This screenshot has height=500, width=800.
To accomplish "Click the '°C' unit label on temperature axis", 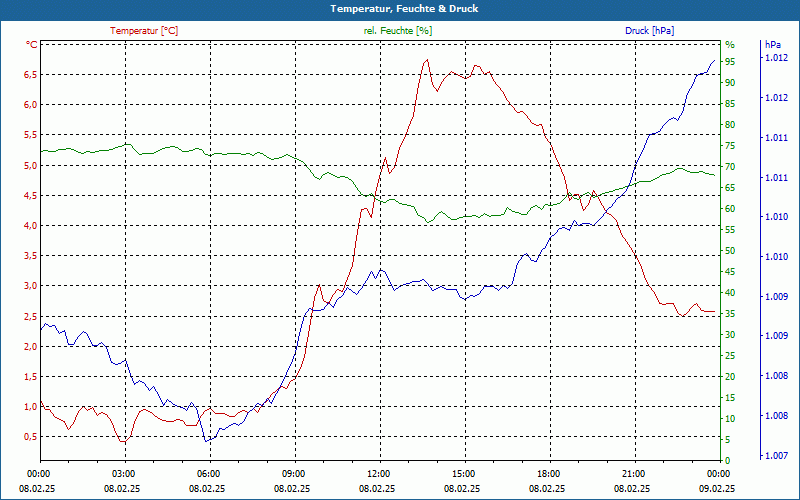I will [32, 44].
